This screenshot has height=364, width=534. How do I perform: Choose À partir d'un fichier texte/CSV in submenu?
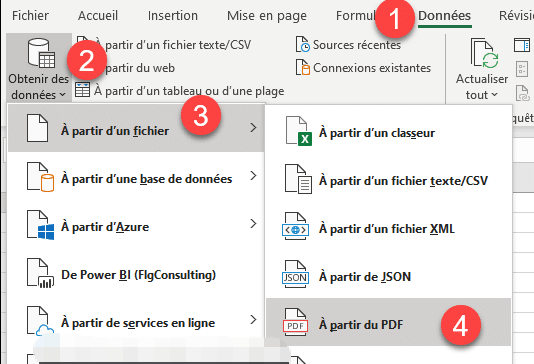389,179
